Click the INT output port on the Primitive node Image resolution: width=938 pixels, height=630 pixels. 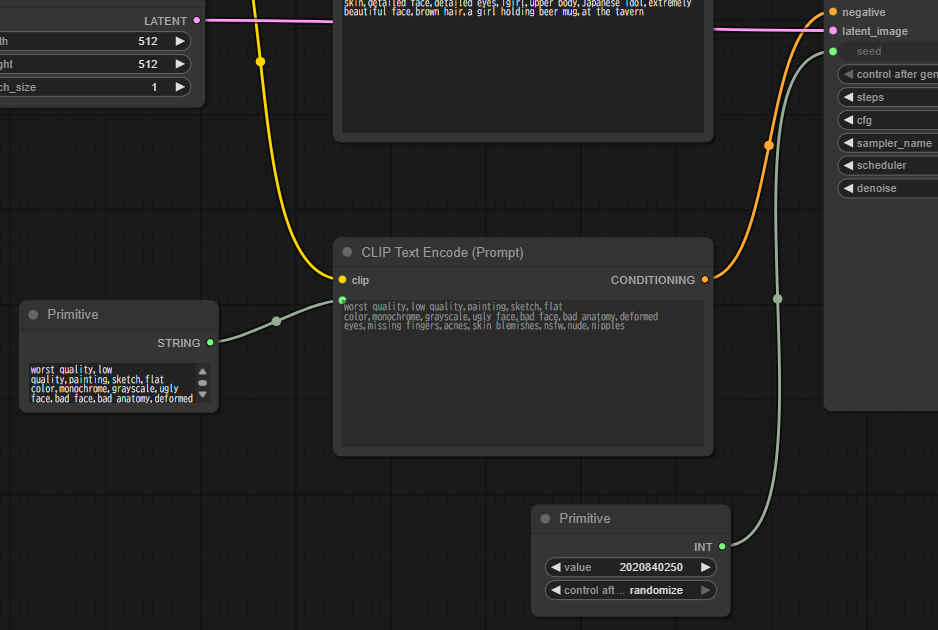(722, 547)
